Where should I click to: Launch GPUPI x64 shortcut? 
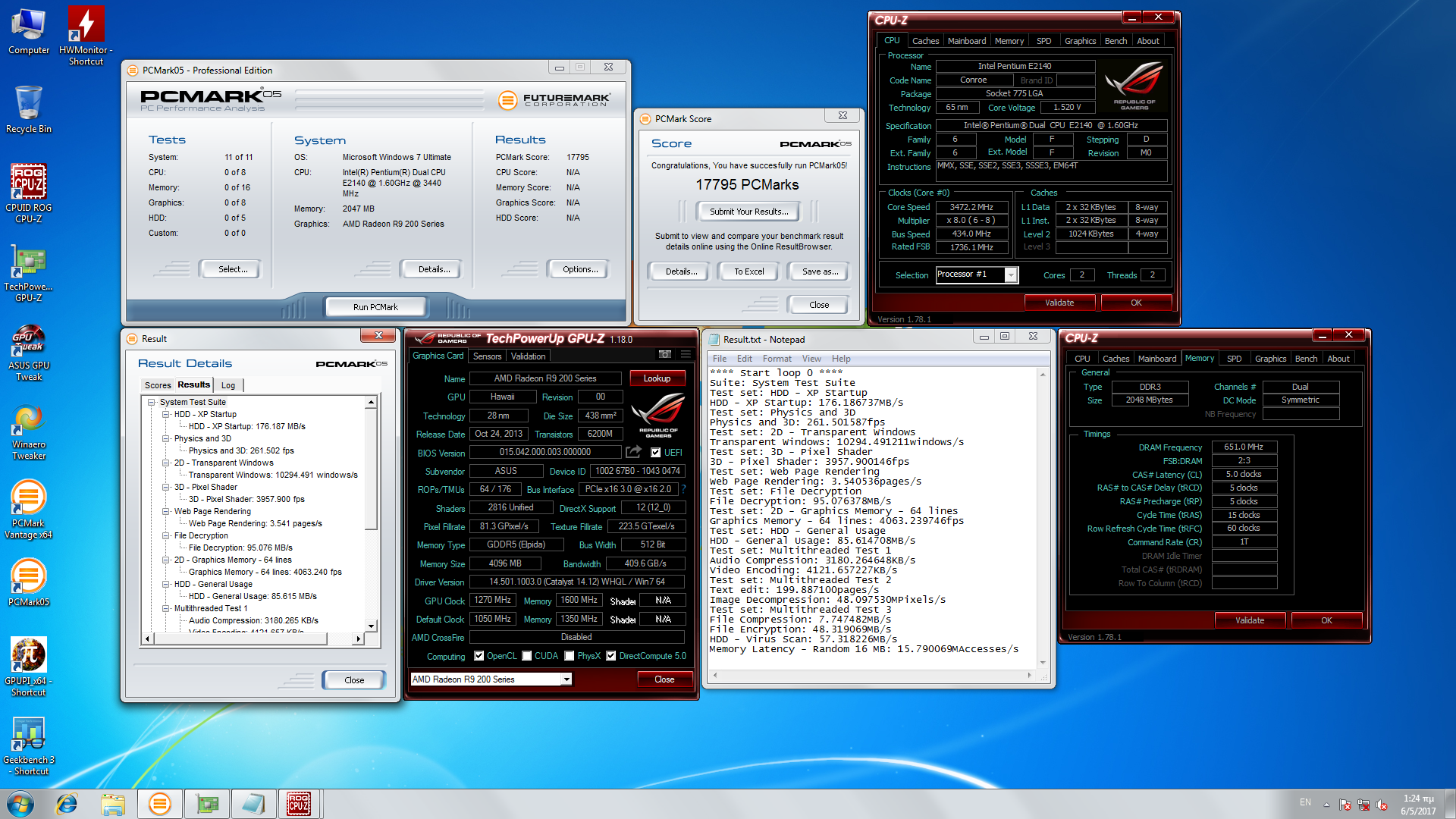pyautogui.click(x=29, y=667)
